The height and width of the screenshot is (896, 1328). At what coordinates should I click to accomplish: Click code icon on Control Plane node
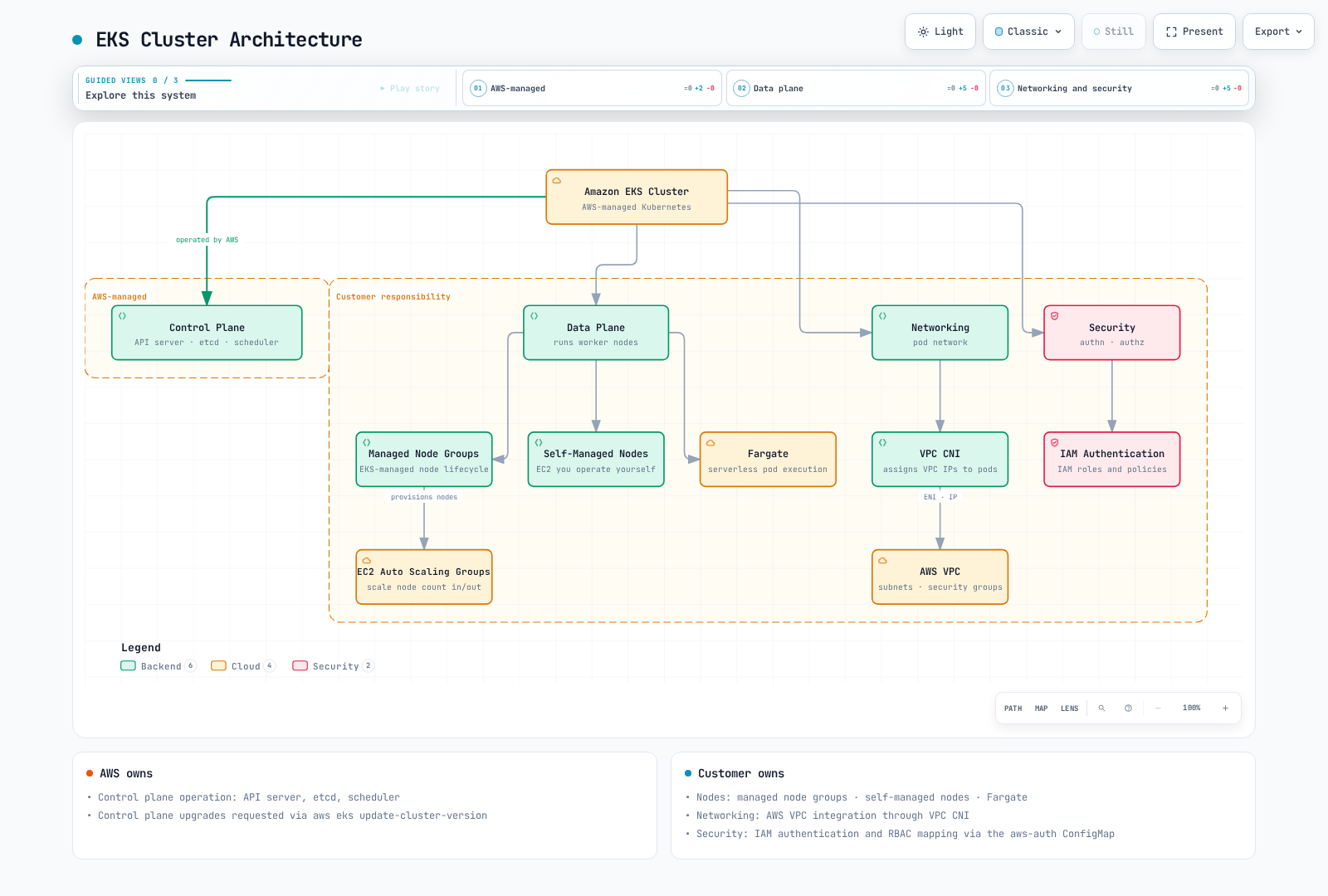tap(122, 316)
